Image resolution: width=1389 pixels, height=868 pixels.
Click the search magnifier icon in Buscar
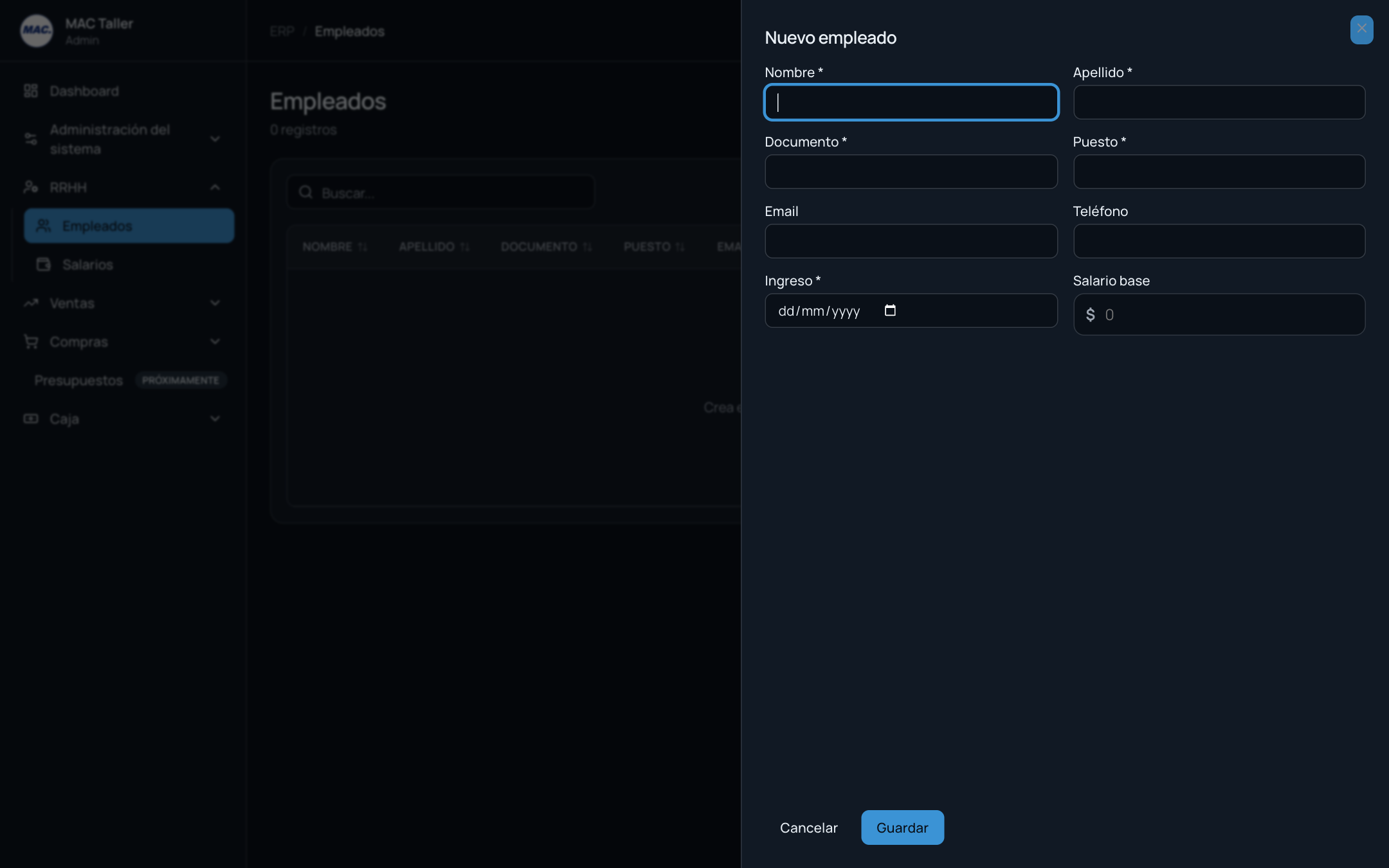306,192
